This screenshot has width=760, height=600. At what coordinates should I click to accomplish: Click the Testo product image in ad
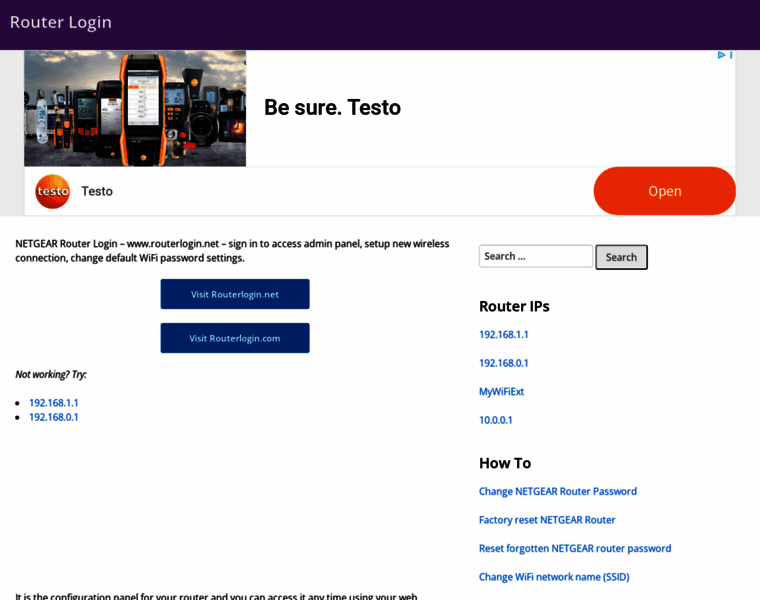click(x=135, y=109)
